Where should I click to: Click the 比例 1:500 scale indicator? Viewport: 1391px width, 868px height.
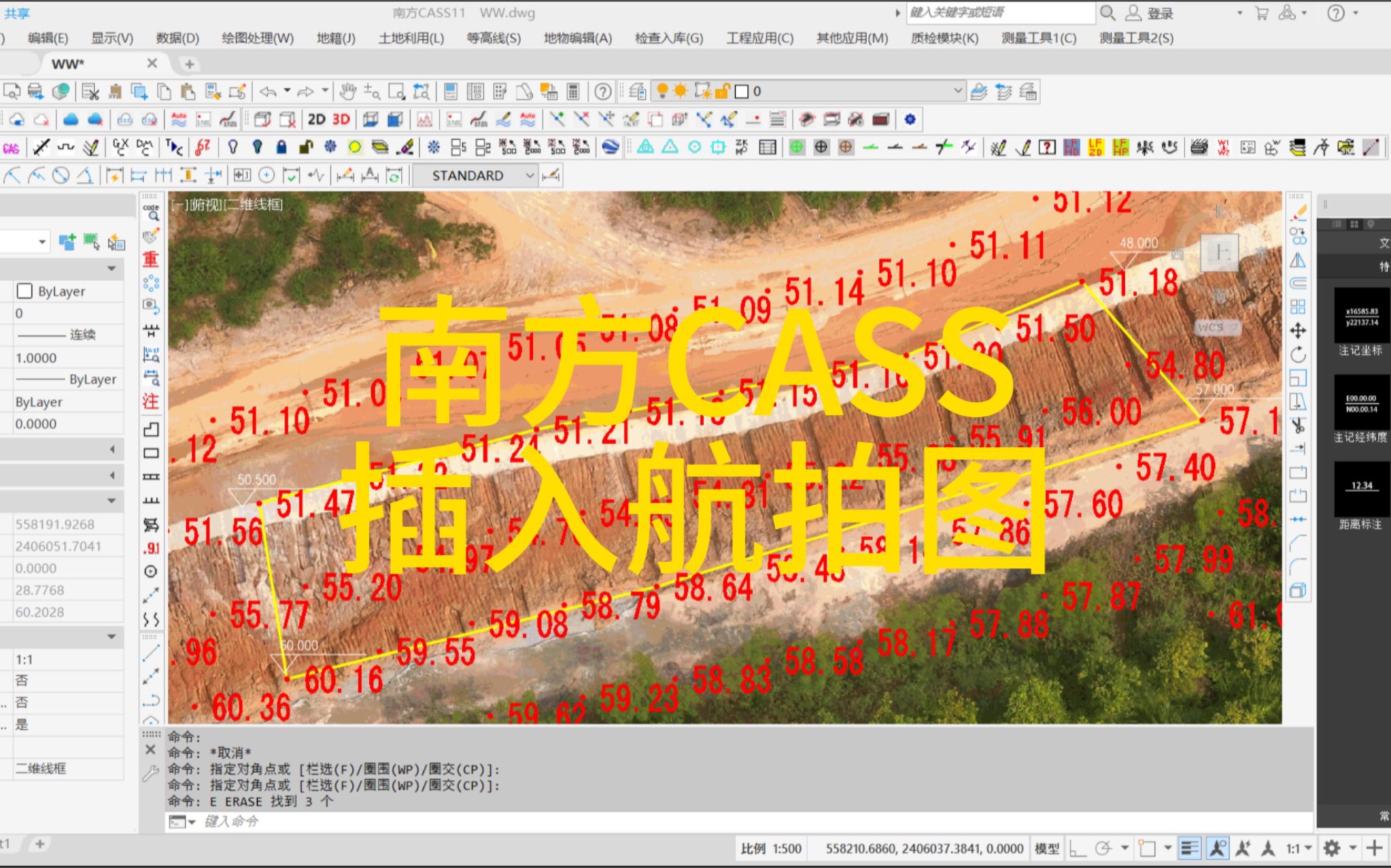772,848
